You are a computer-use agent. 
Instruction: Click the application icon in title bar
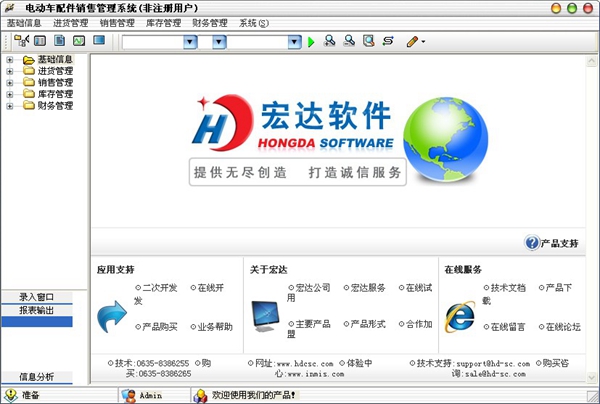(x=10, y=8)
